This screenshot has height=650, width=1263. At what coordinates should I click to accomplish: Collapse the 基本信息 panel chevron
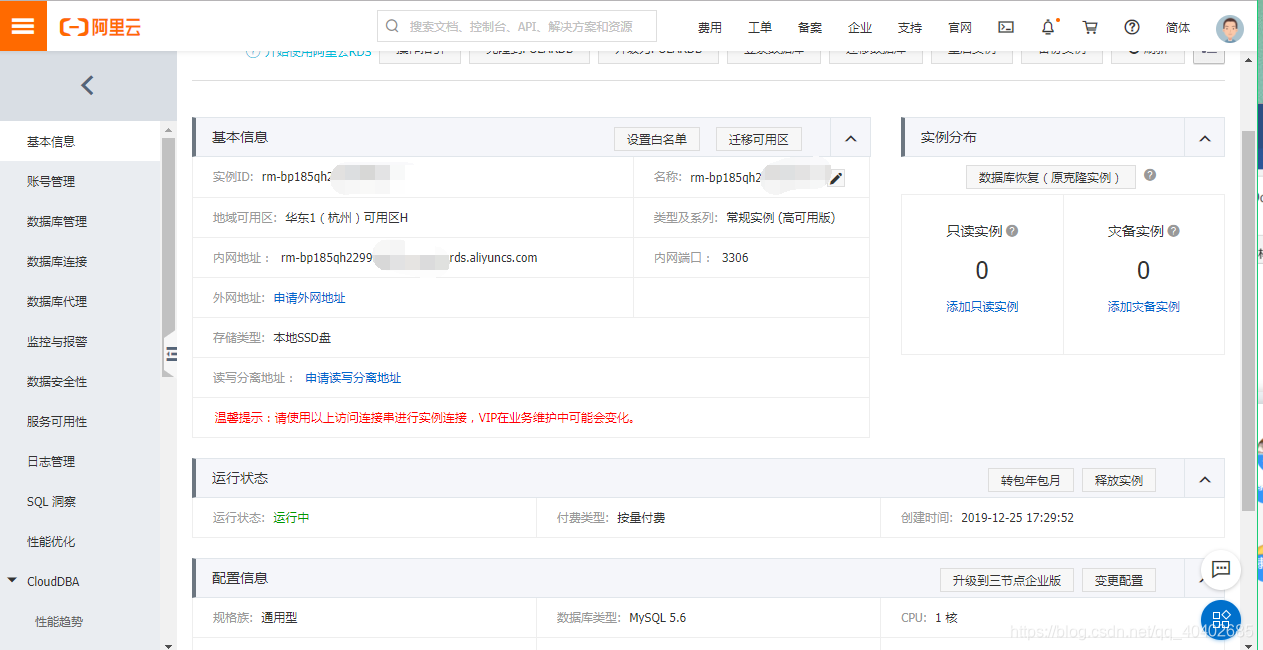click(x=851, y=137)
